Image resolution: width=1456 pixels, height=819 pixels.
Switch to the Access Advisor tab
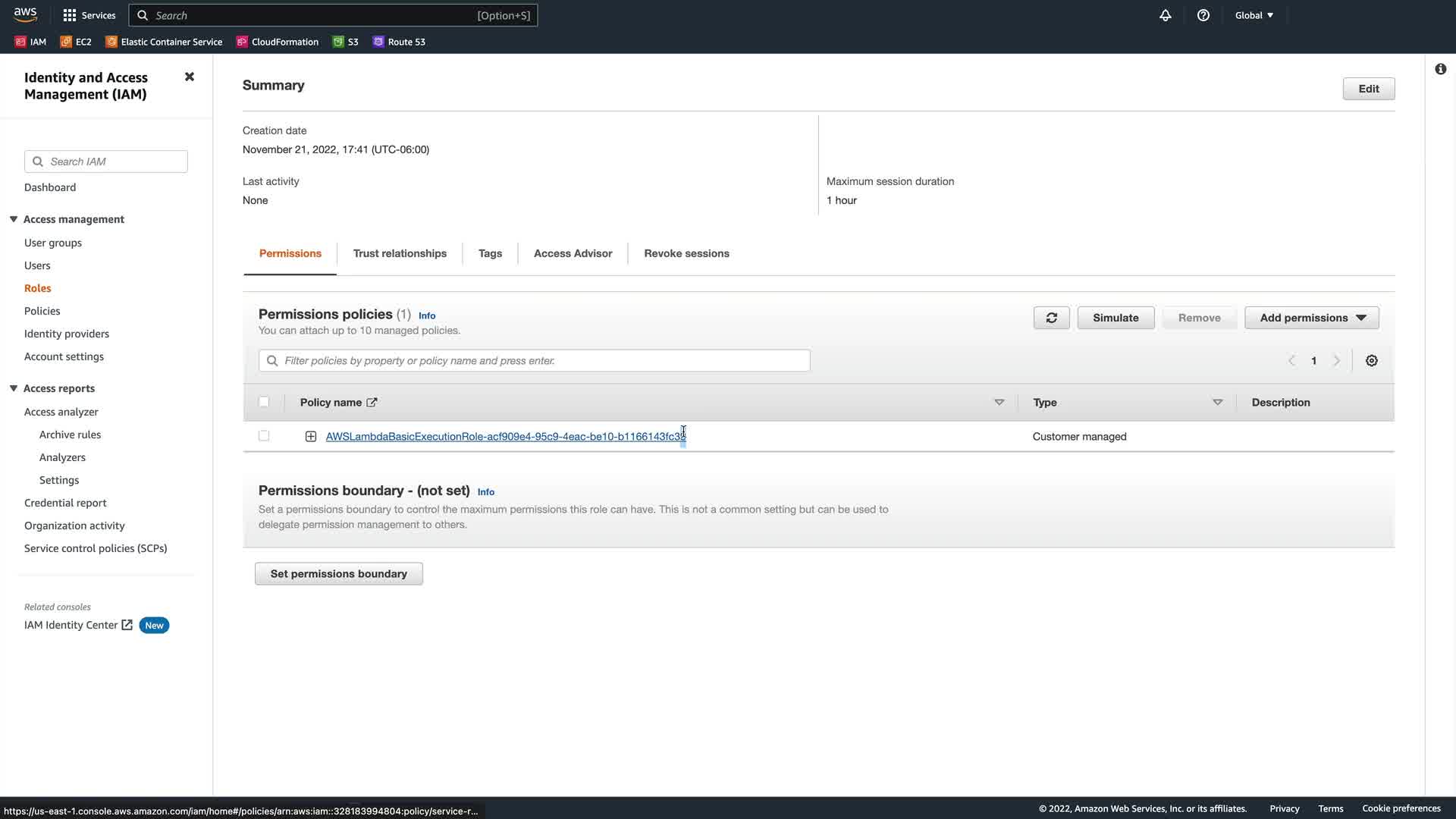tap(573, 253)
